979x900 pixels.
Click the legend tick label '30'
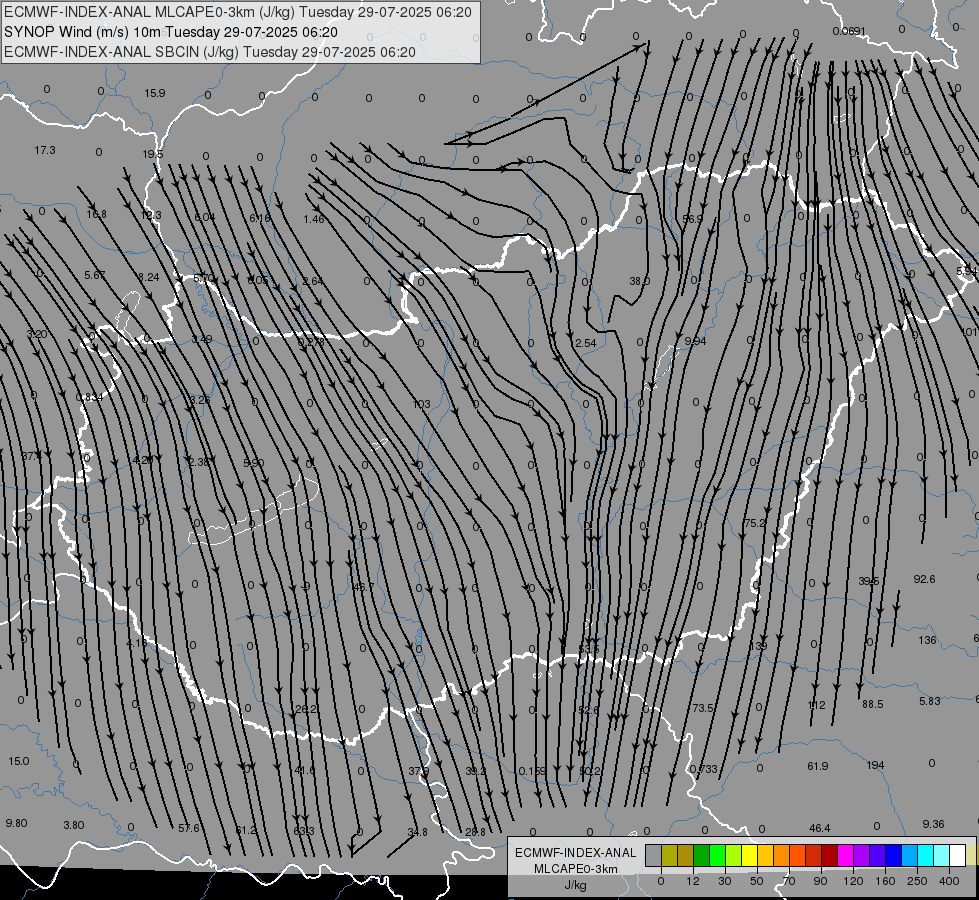tap(725, 881)
